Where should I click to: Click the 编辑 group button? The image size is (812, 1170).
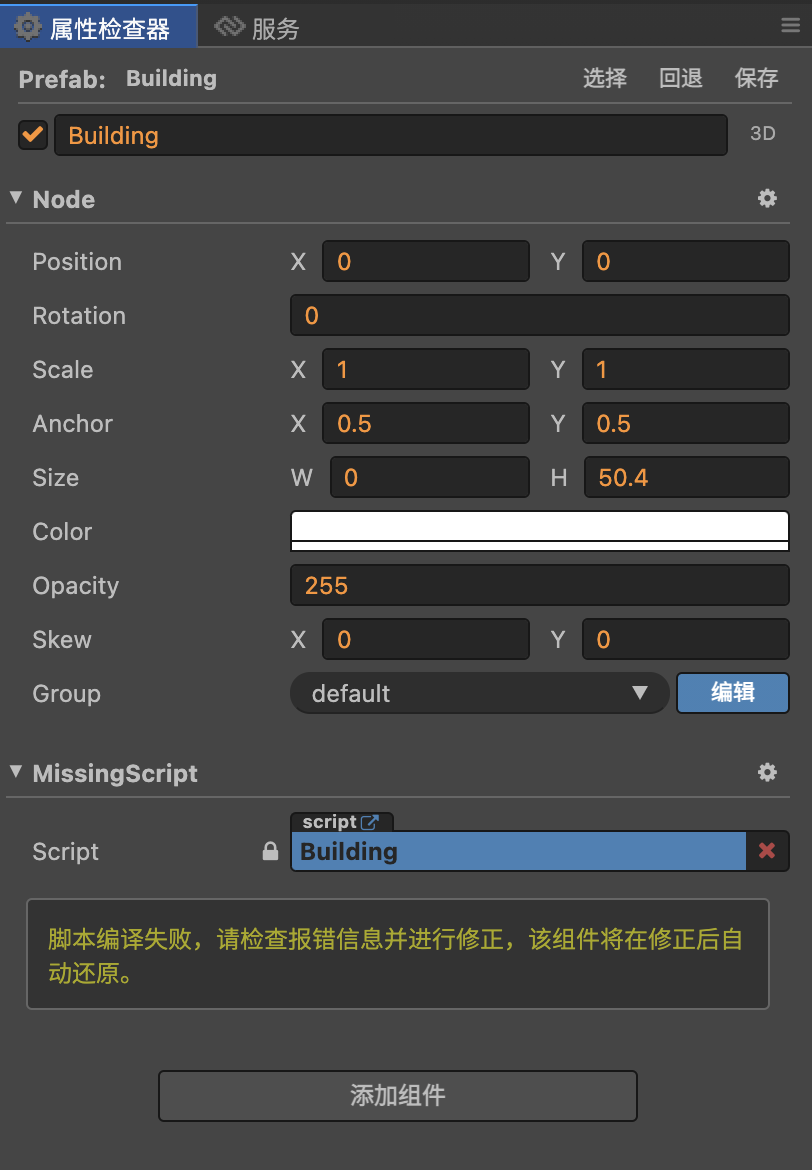pos(732,693)
